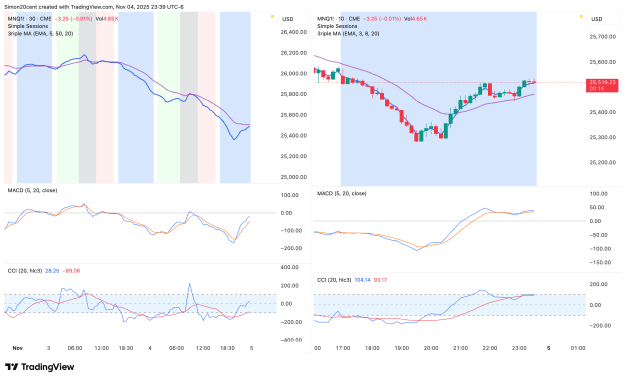Select the MNQ1! · 30 · CME symbol legend

[29, 19]
